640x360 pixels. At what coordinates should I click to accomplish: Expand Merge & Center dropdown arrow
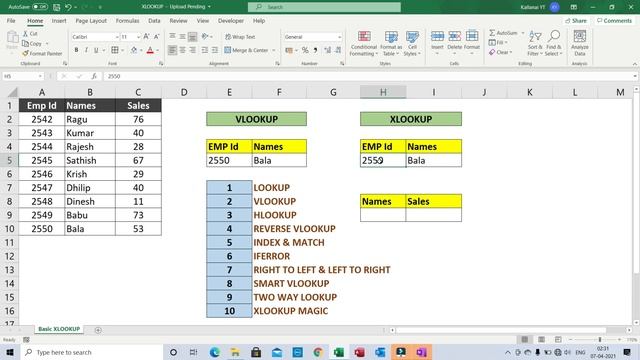tap(274, 50)
